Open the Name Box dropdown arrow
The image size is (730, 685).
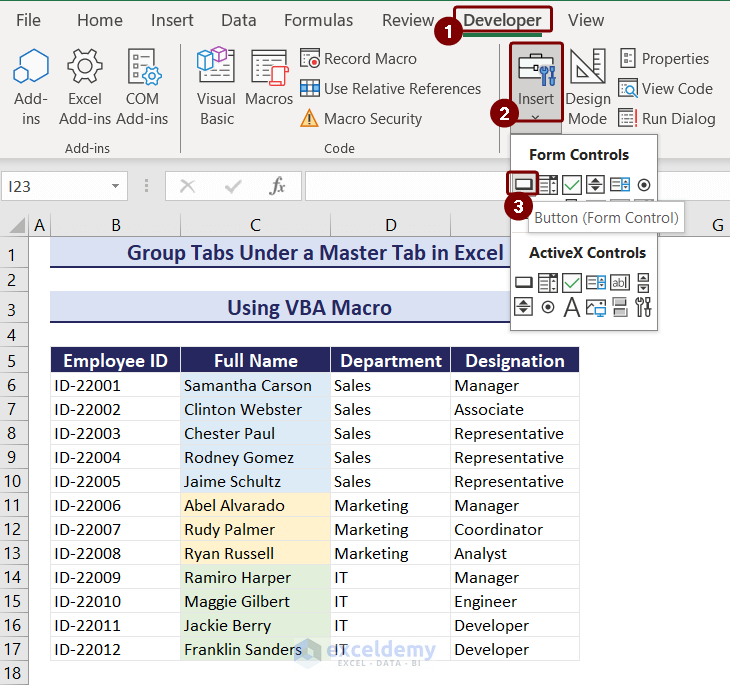click(117, 186)
